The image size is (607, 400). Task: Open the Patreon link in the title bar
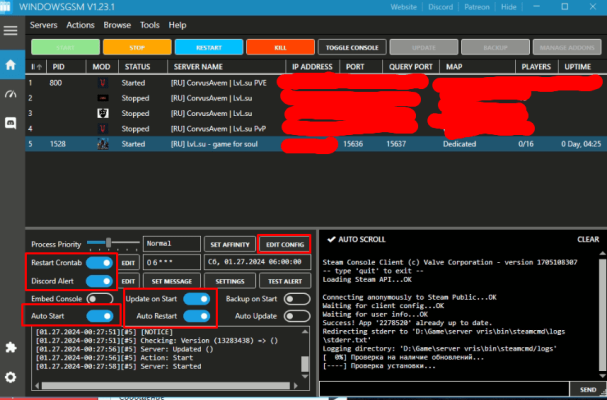tap(477, 7)
